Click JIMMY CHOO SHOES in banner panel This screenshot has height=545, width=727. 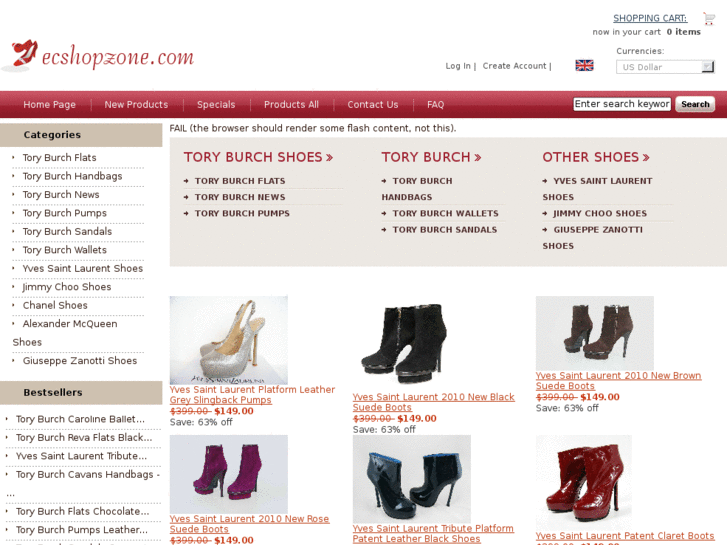tap(600, 213)
